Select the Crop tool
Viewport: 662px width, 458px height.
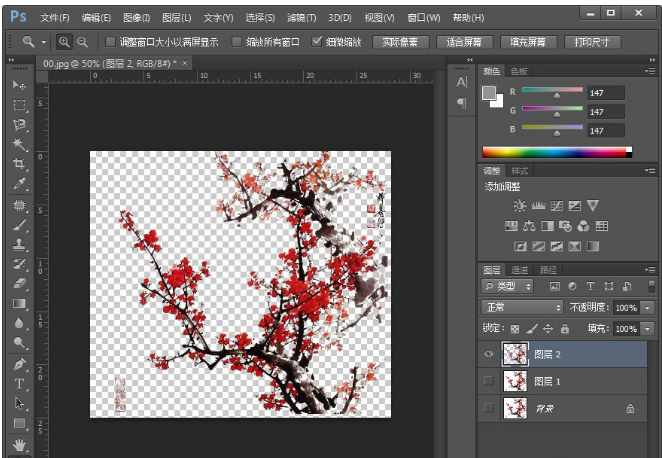[19, 164]
